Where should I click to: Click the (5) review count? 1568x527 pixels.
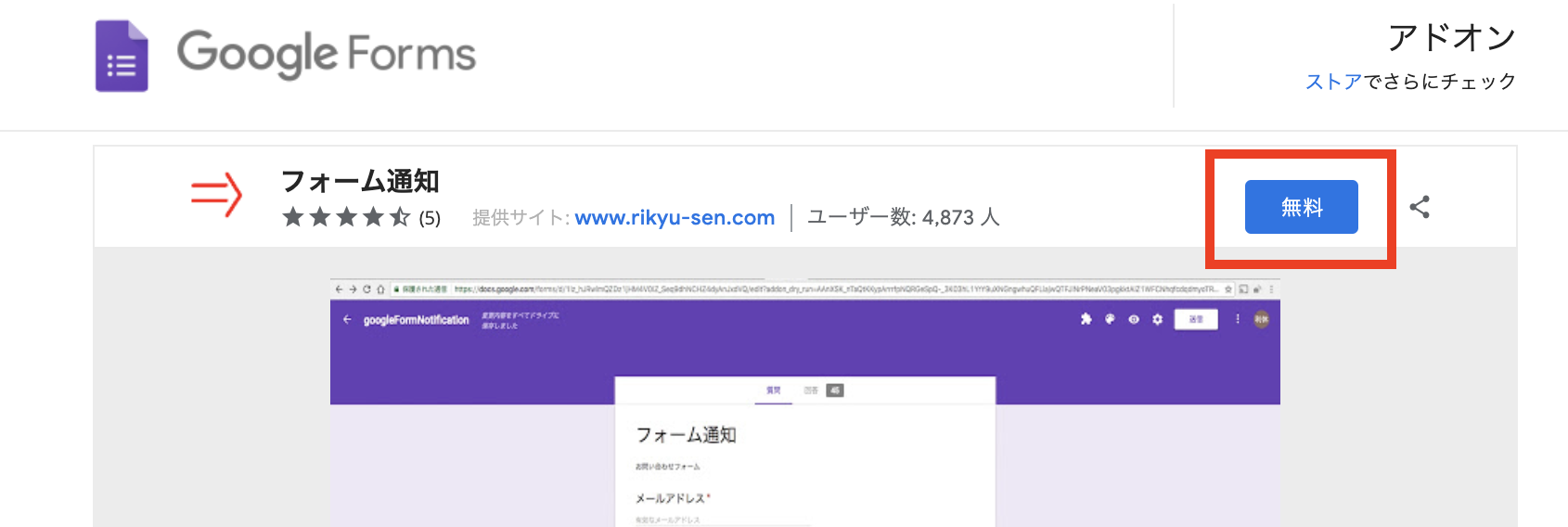coord(430,218)
